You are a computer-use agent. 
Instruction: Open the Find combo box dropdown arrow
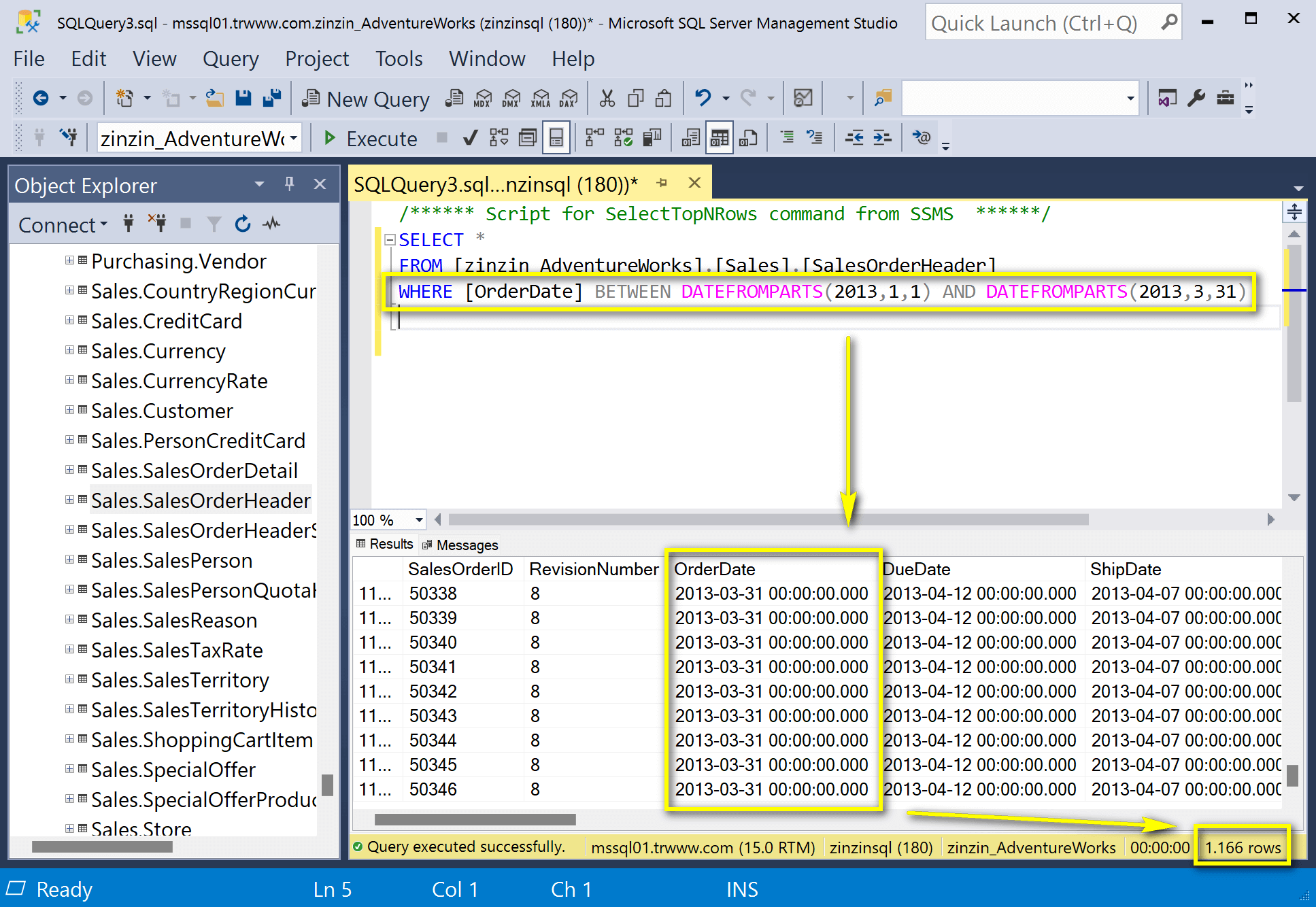[1130, 99]
